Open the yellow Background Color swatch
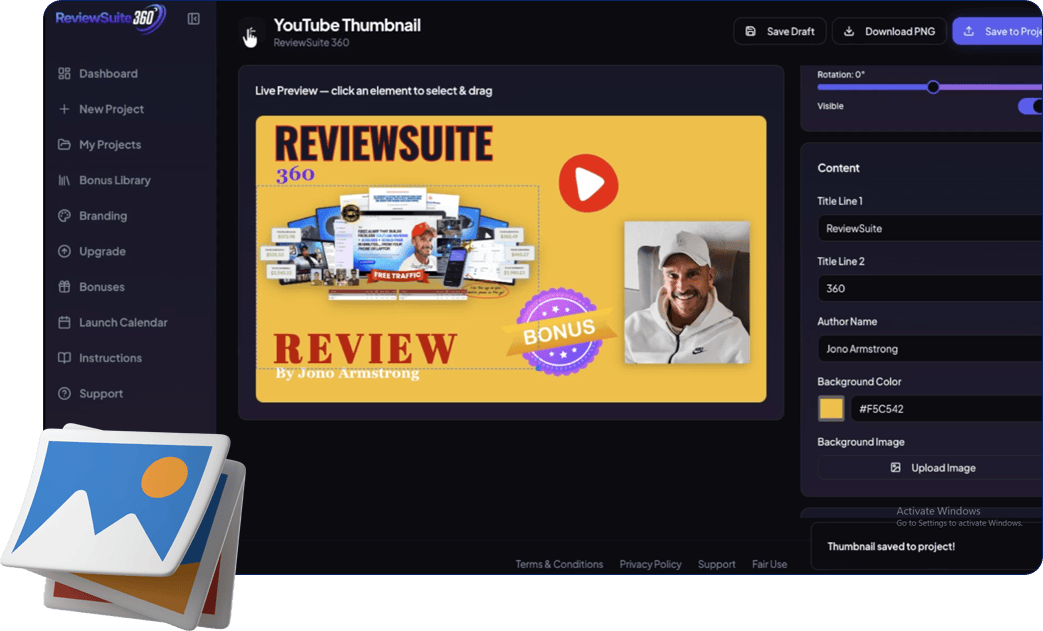 tap(831, 409)
